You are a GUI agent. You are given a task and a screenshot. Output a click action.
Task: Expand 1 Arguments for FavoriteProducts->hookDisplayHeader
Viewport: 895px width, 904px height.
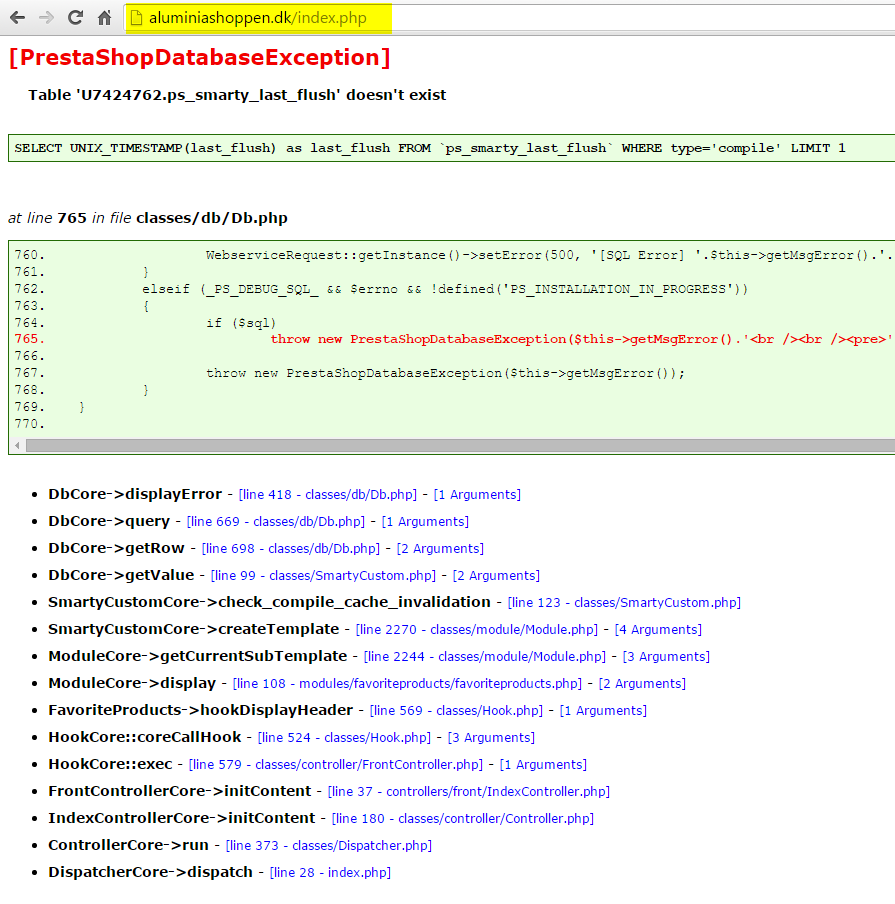603,711
